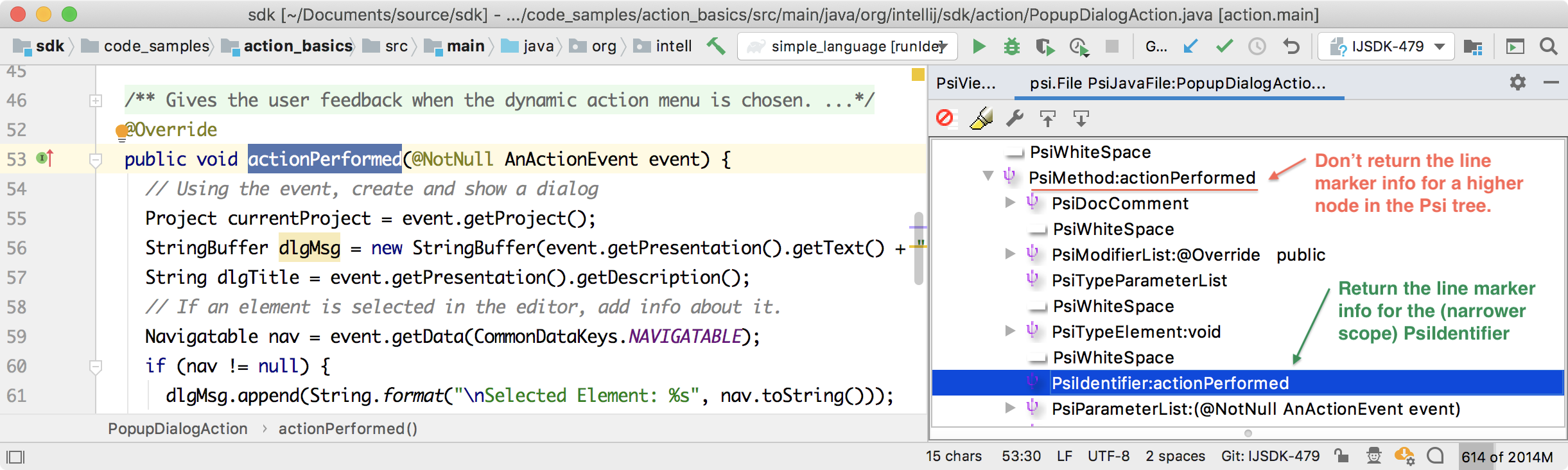Screen dimensions: 1568x470
Task: Click the Build project hammer icon
Action: [715, 46]
